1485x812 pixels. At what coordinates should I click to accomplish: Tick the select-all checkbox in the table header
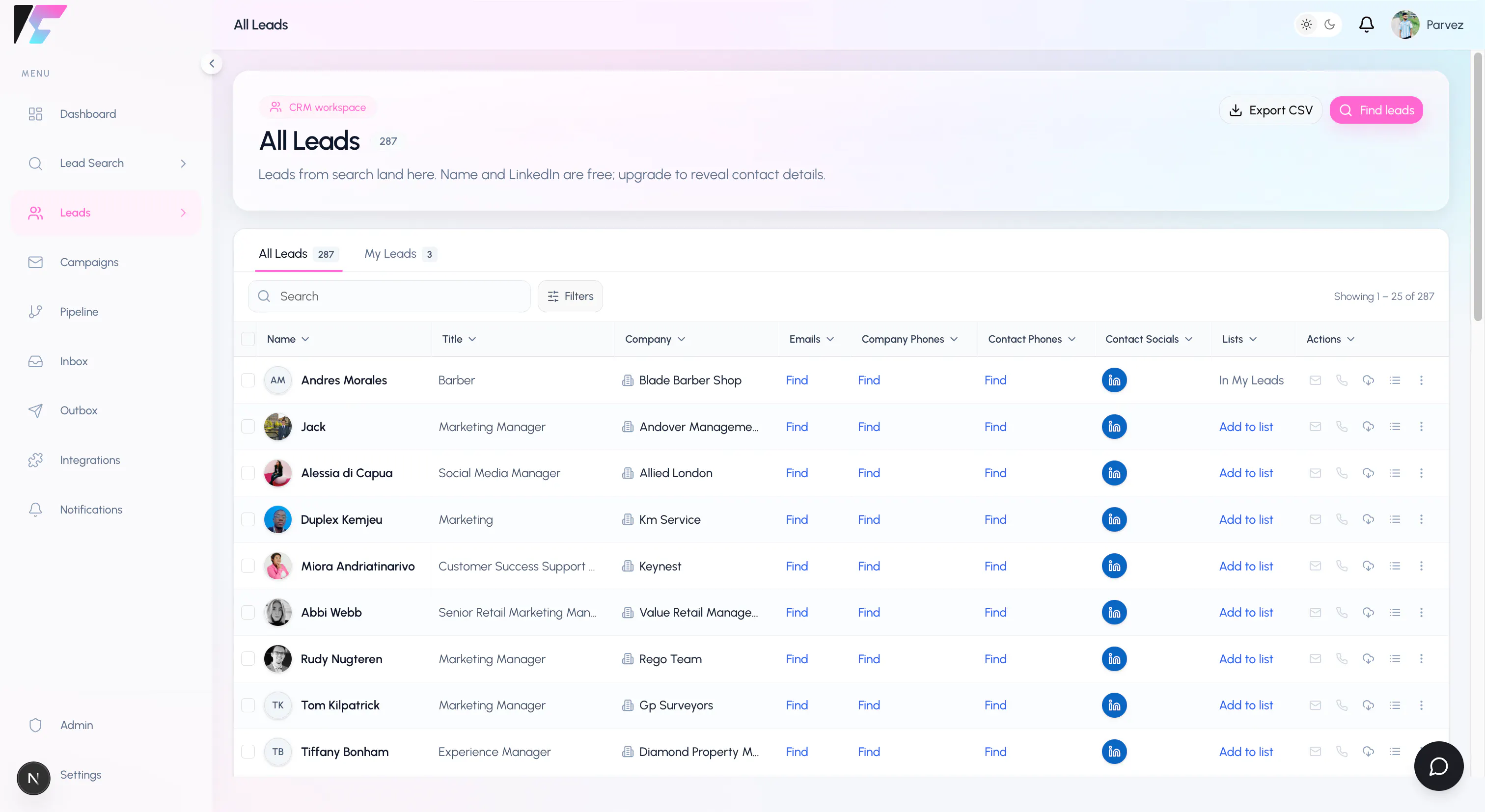(248, 339)
